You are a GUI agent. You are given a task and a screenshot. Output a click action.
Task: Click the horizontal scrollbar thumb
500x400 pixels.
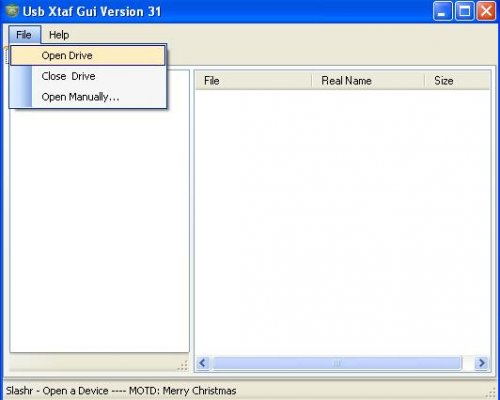(x=337, y=363)
